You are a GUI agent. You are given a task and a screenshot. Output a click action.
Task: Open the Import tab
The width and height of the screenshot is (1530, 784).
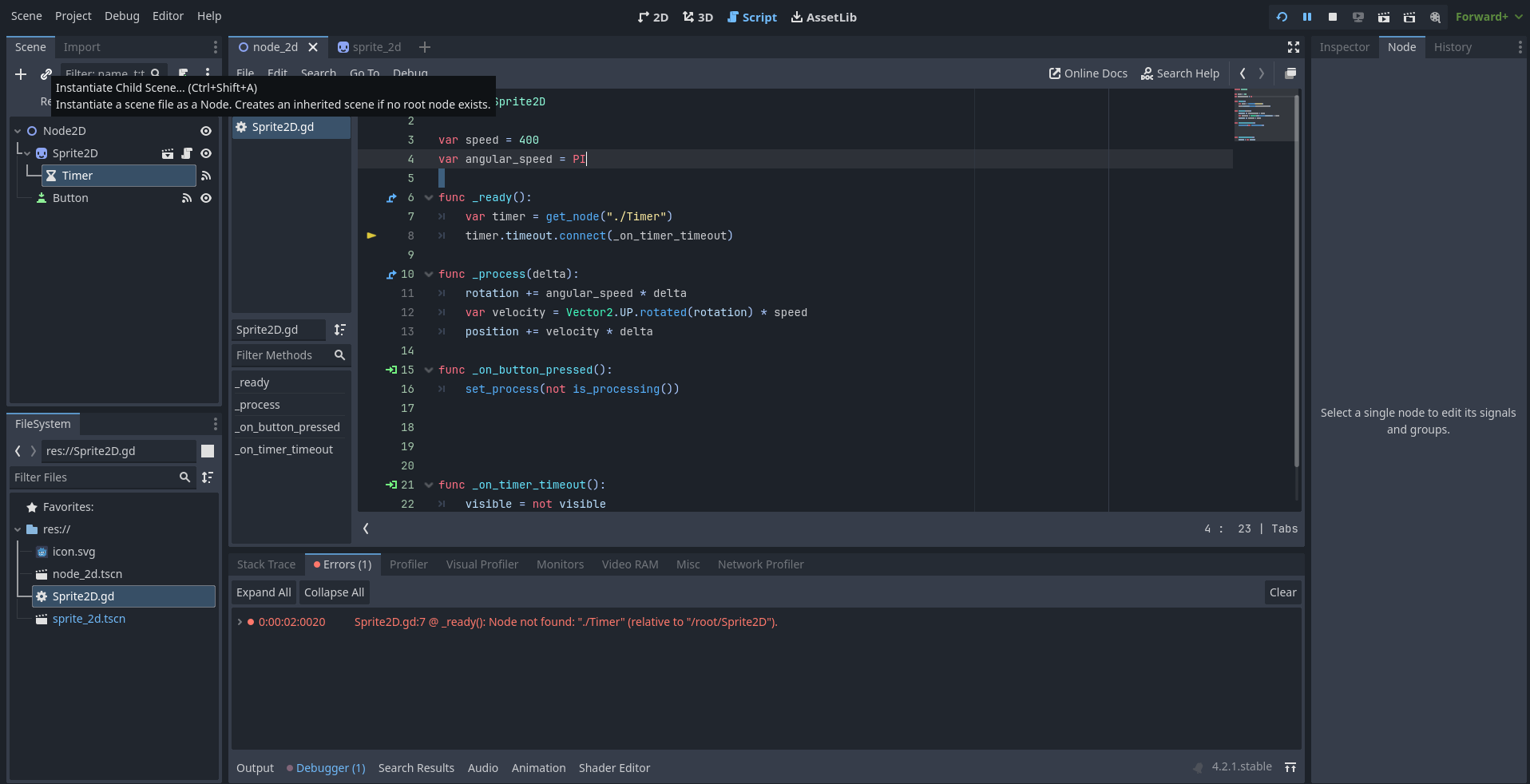pyautogui.click(x=82, y=47)
